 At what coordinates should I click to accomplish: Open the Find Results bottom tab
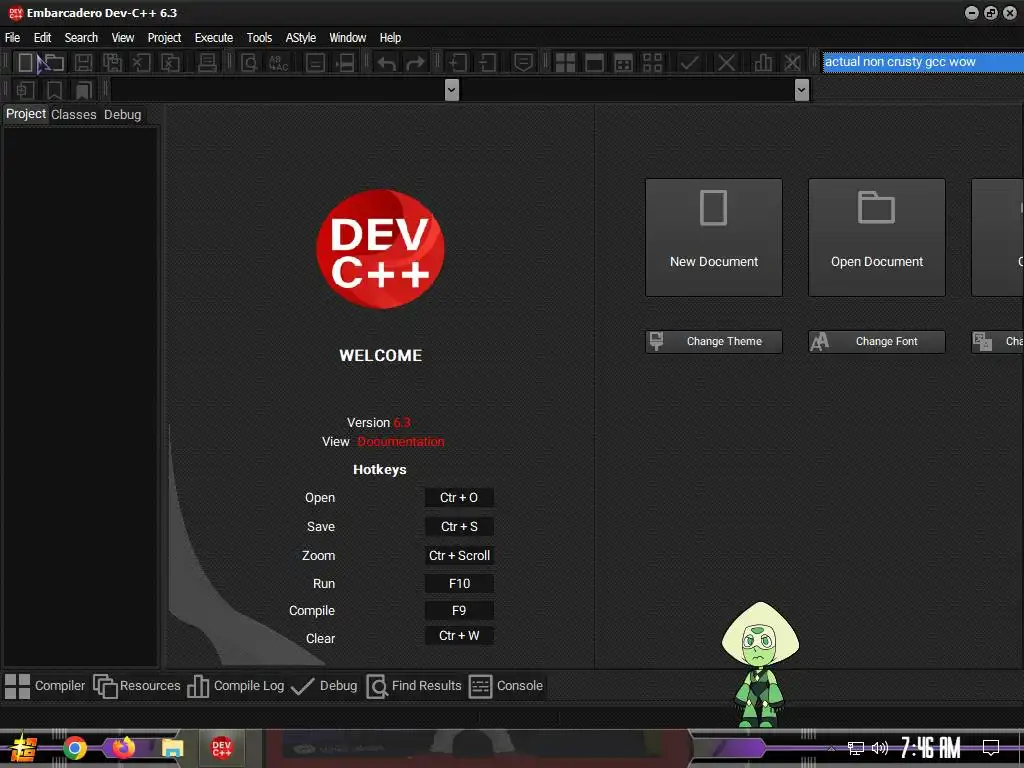(x=414, y=686)
